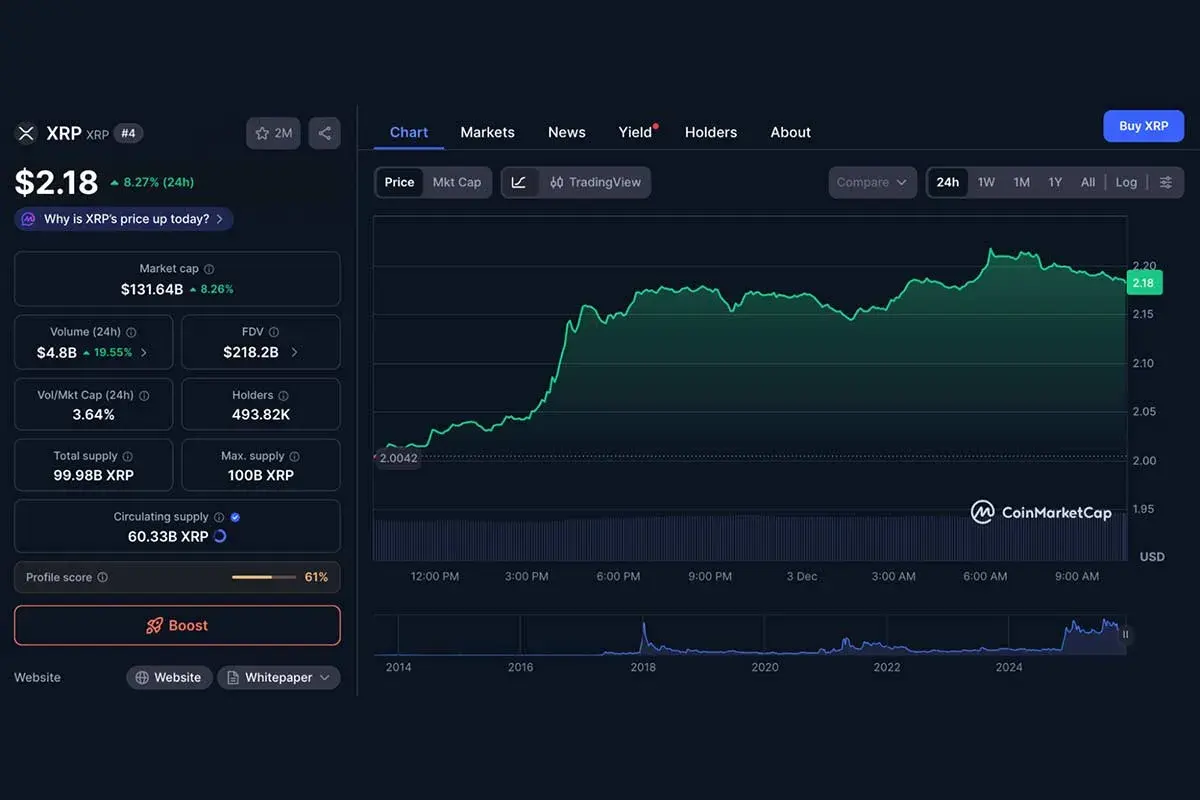Click the share icon beside the watchlist star
Screen dimensions: 1200x800
pos(324,132)
